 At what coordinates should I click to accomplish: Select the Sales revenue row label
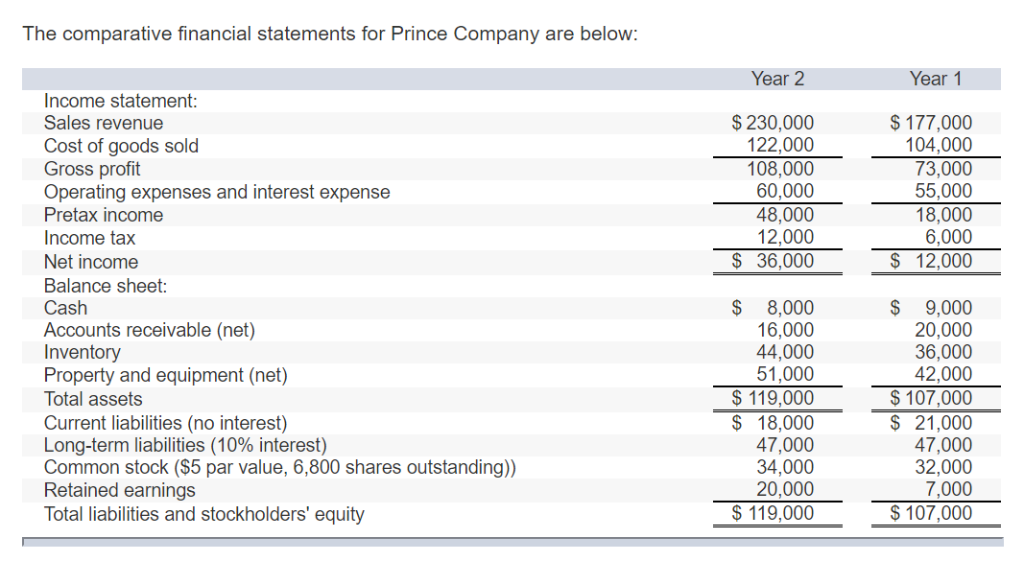[103, 123]
